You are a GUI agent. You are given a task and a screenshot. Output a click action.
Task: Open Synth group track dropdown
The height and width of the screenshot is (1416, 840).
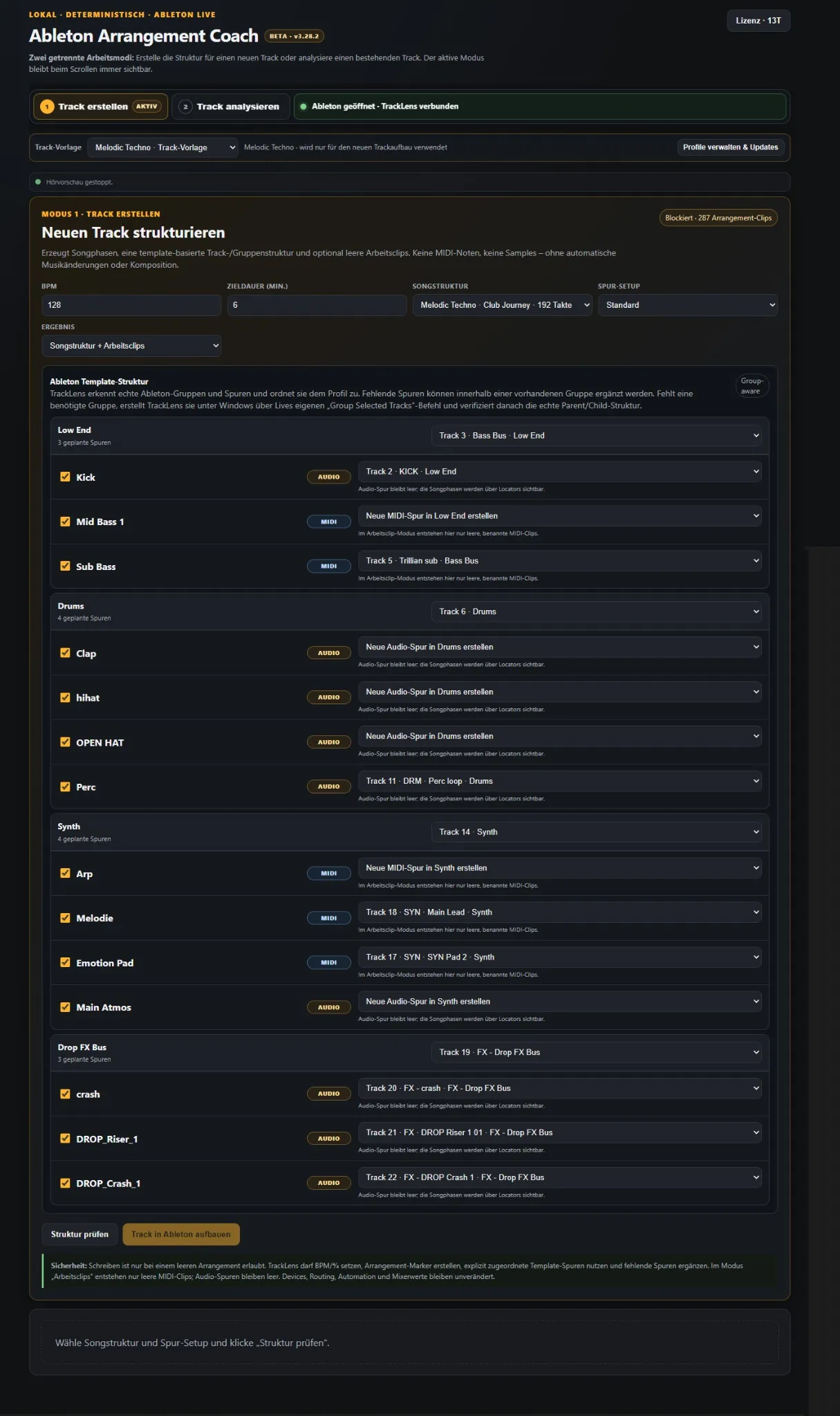click(597, 832)
